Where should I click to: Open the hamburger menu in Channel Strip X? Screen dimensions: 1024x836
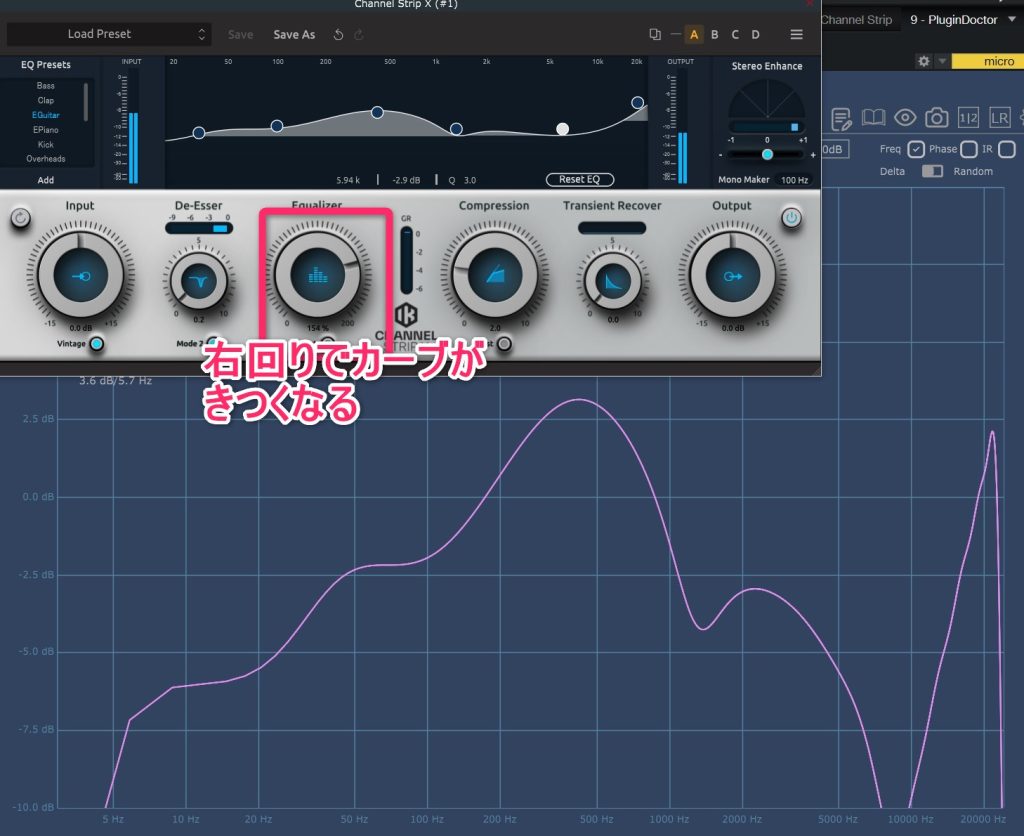(x=796, y=34)
